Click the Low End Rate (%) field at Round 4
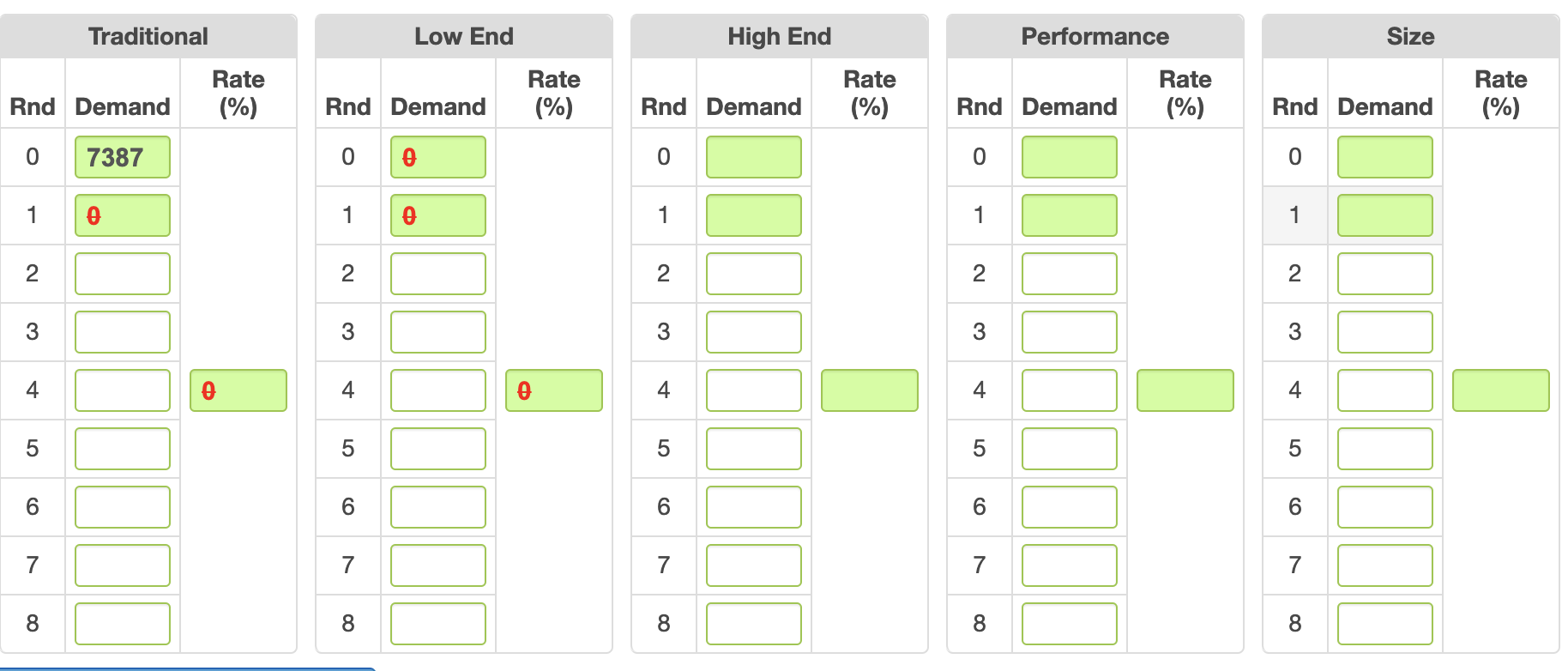Viewport: 1568px width, 671px height. (x=554, y=390)
